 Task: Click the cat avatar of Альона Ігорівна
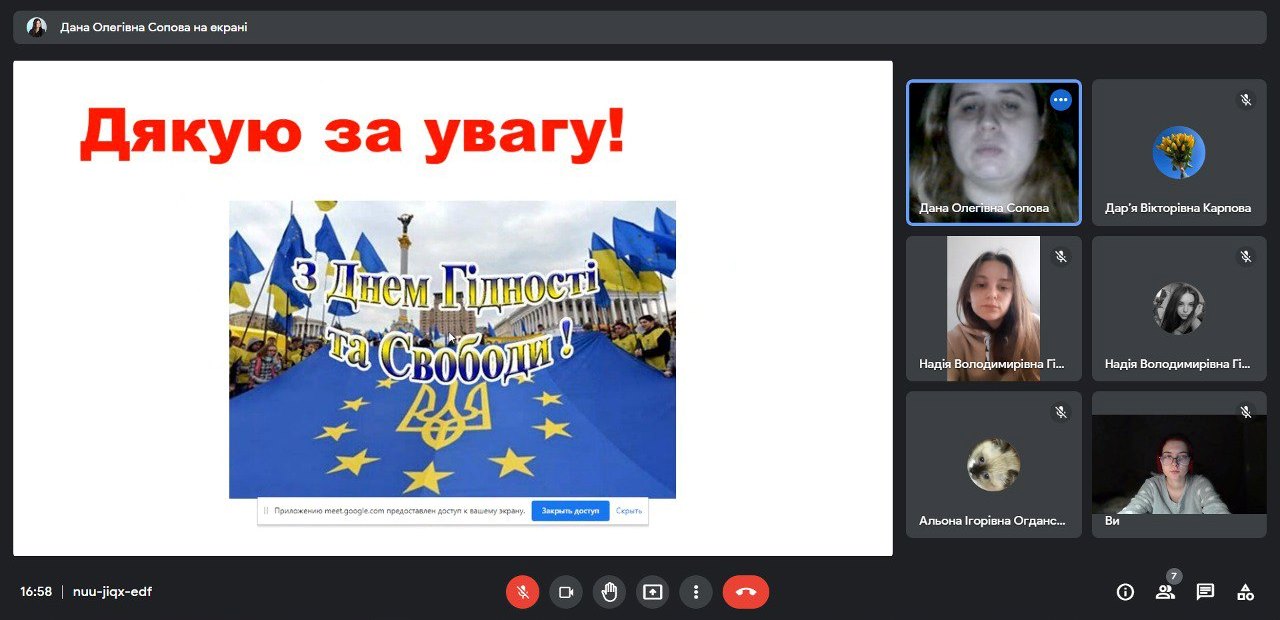[x=994, y=465]
